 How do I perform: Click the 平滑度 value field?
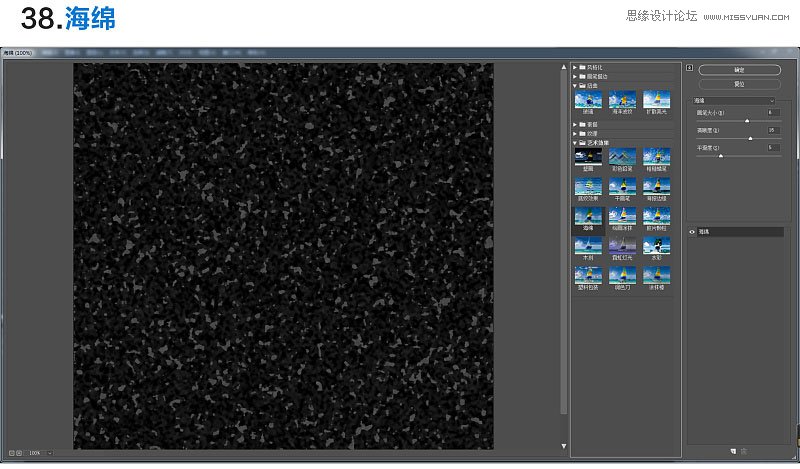pos(773,147)
